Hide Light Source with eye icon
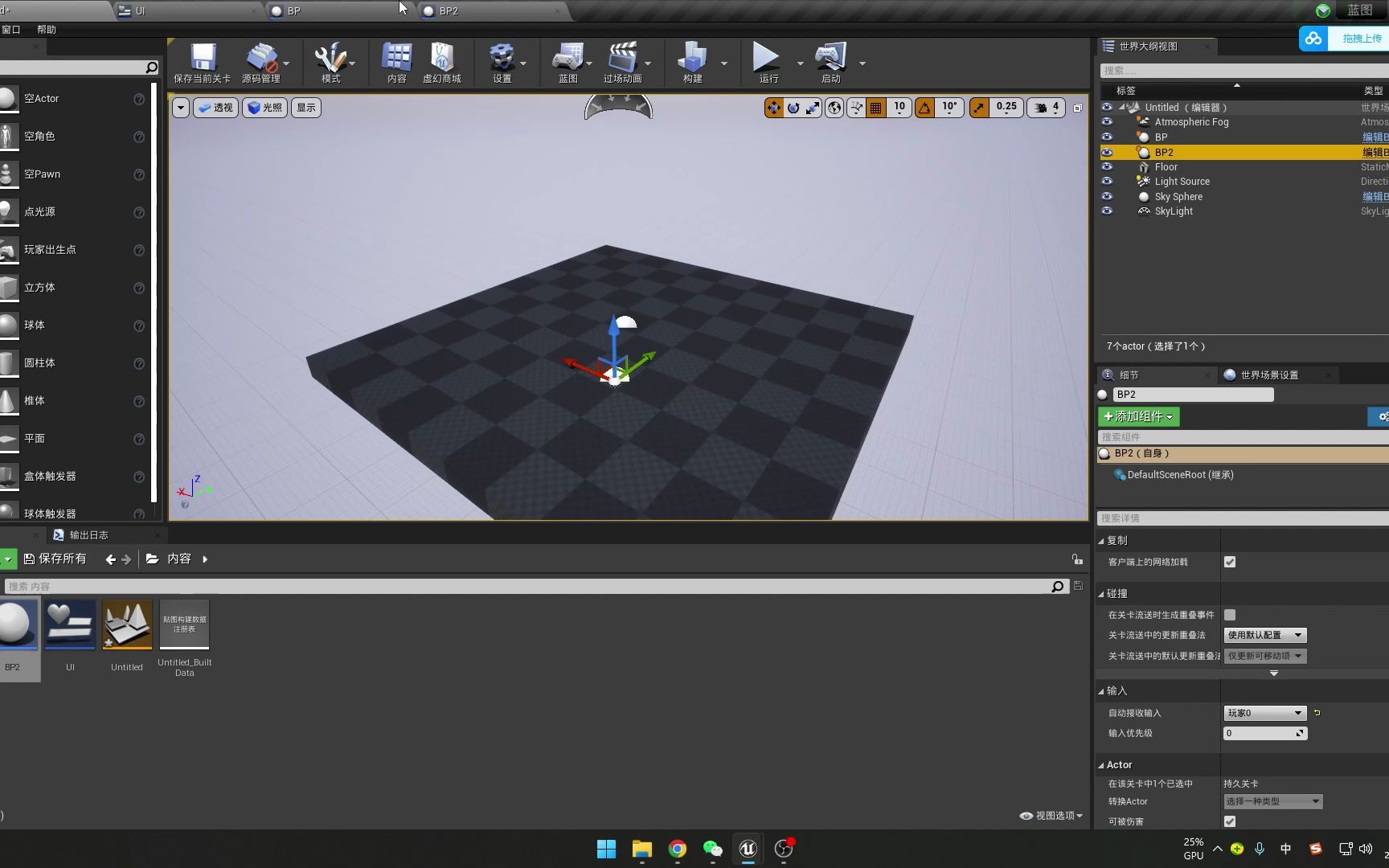This screenshot has height=868, width=1389. (x=1107, y=182)
